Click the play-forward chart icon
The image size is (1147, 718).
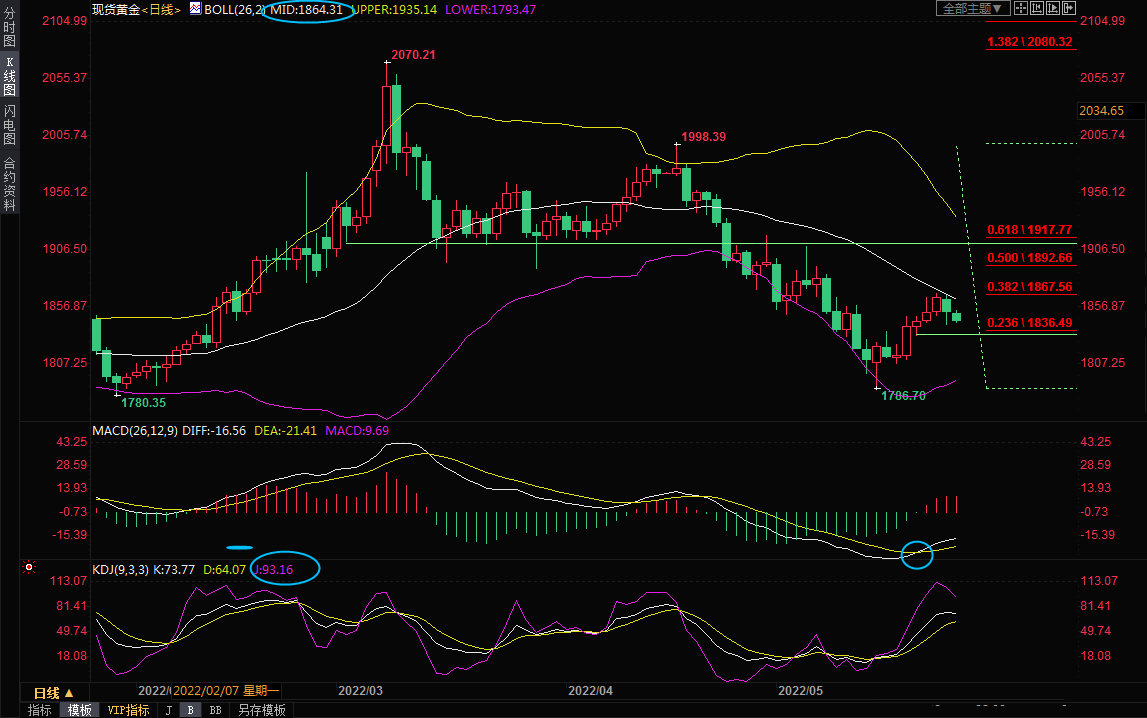pyautogui.click(x=1052, y=8)
